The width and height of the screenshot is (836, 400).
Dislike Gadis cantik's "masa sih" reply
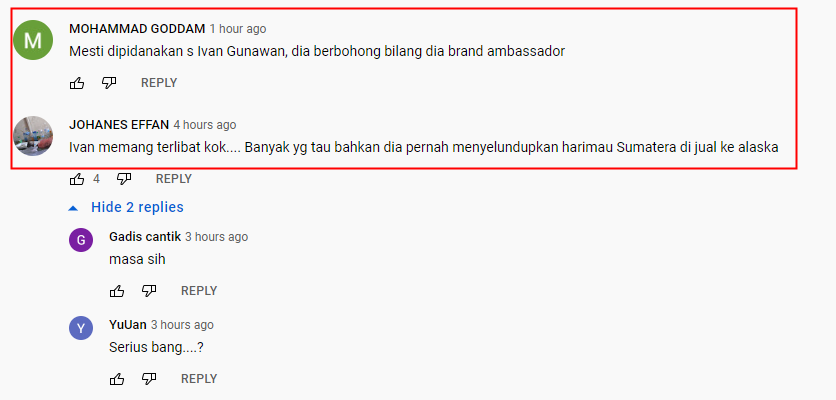(149, 291)
